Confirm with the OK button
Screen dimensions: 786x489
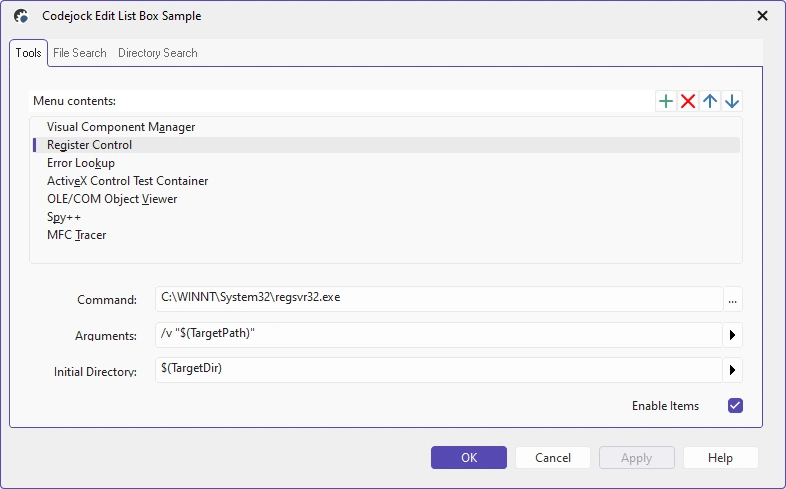tap(469, 457)
